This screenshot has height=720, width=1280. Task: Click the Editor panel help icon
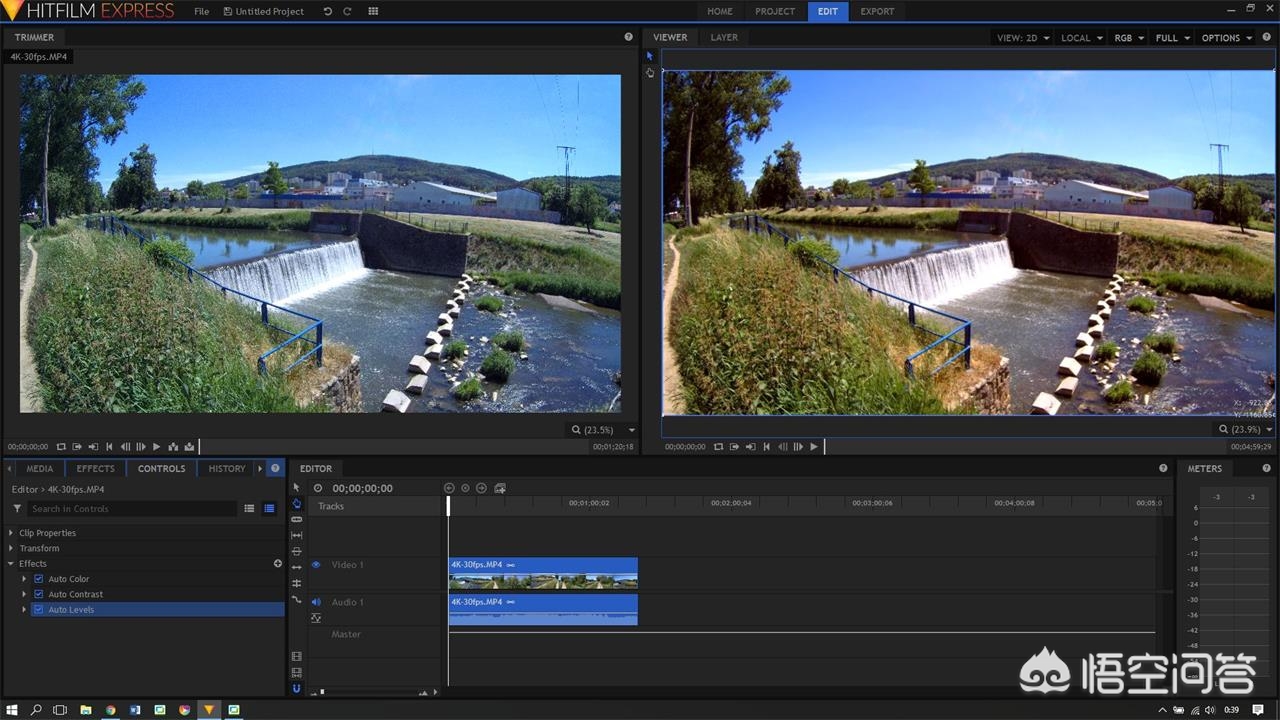click(1163, 468)
